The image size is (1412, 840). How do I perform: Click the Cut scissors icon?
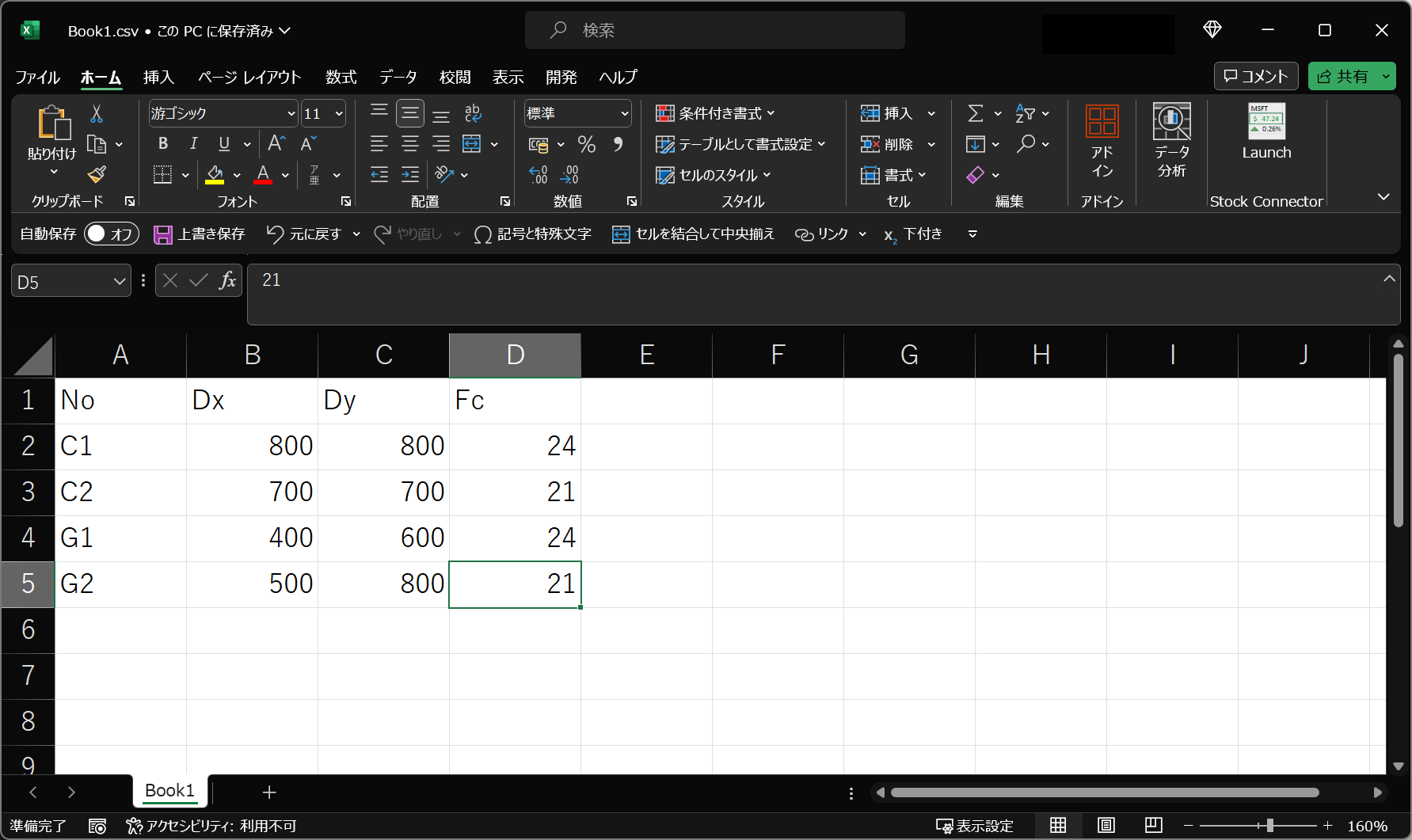(x=97, y=114)
